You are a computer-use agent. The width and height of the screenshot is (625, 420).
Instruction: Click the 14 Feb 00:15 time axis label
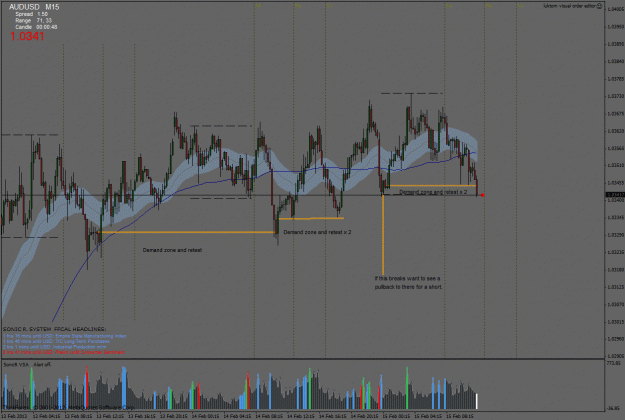coord(205,416)
